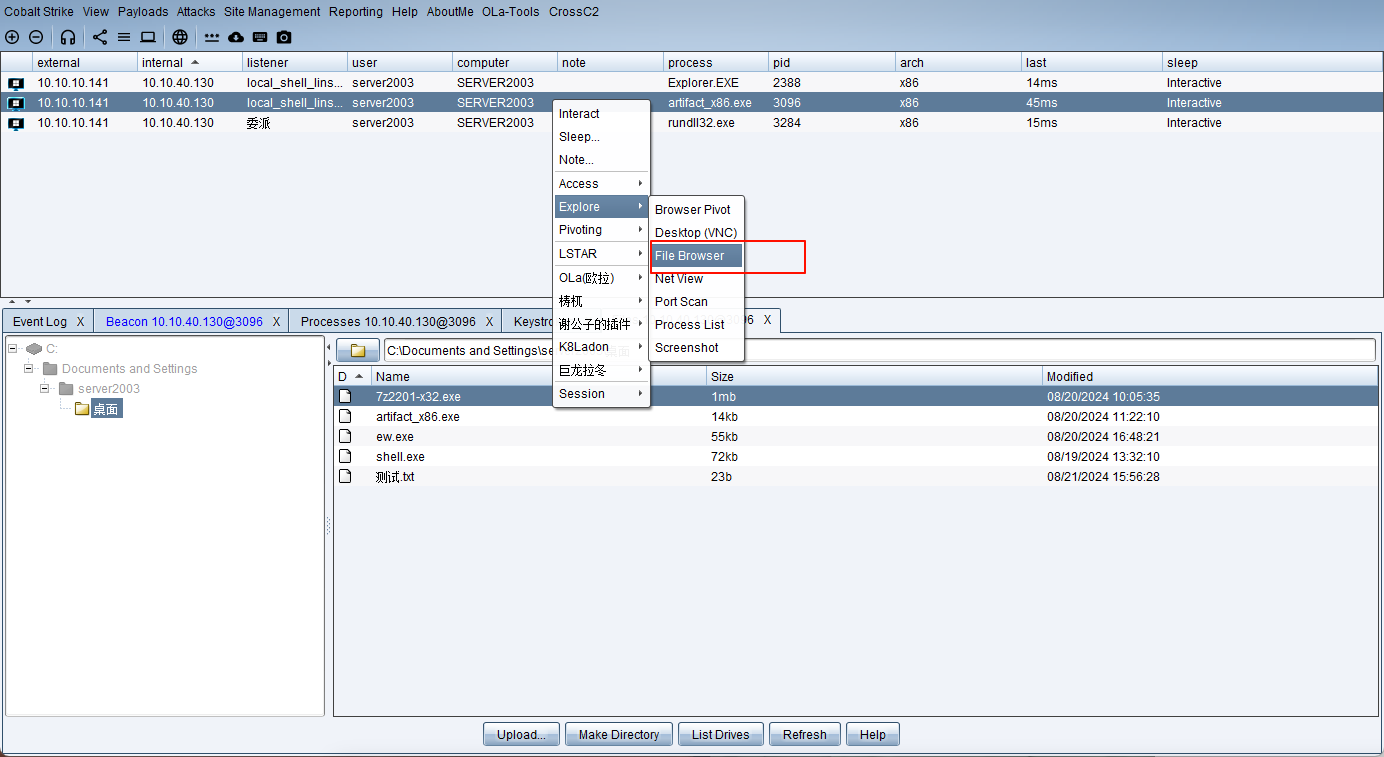Close the Processes 10.10.40.130@3096 tab
The height and width of the screenshot is (757, 1384).
point(489,321)
